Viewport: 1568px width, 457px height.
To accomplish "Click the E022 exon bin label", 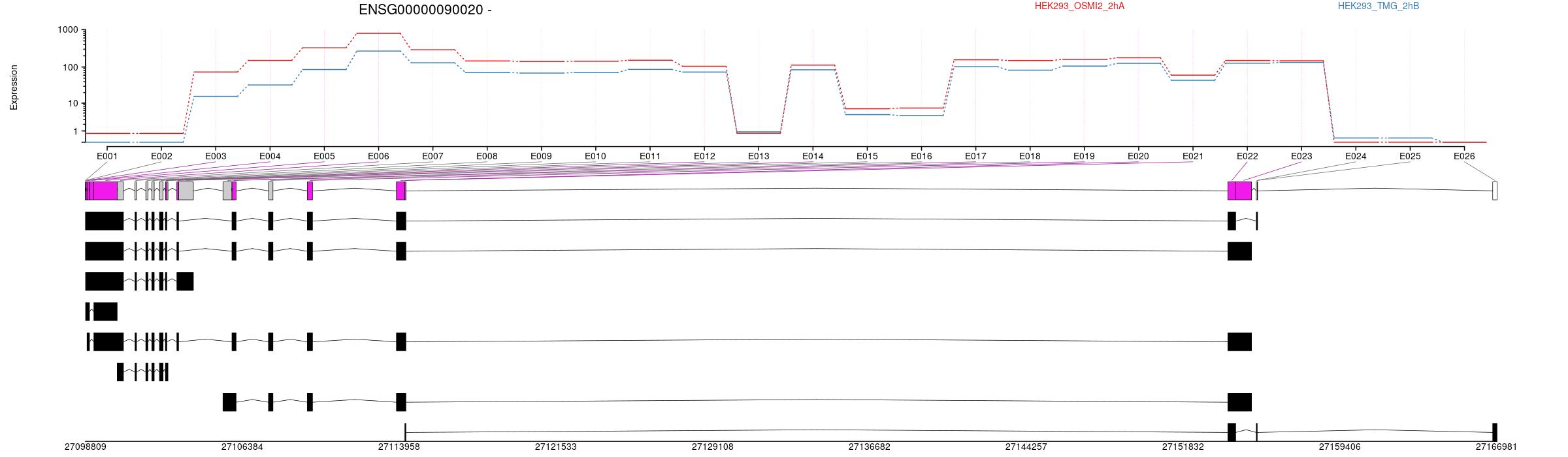I will (1247, 156).
